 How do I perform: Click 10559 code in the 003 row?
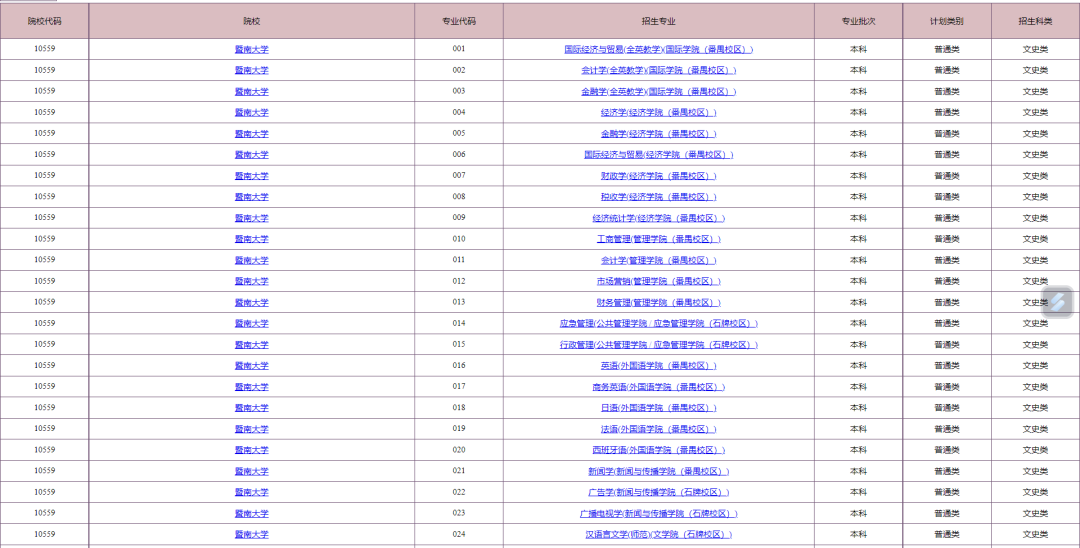[x=44, y=91]
